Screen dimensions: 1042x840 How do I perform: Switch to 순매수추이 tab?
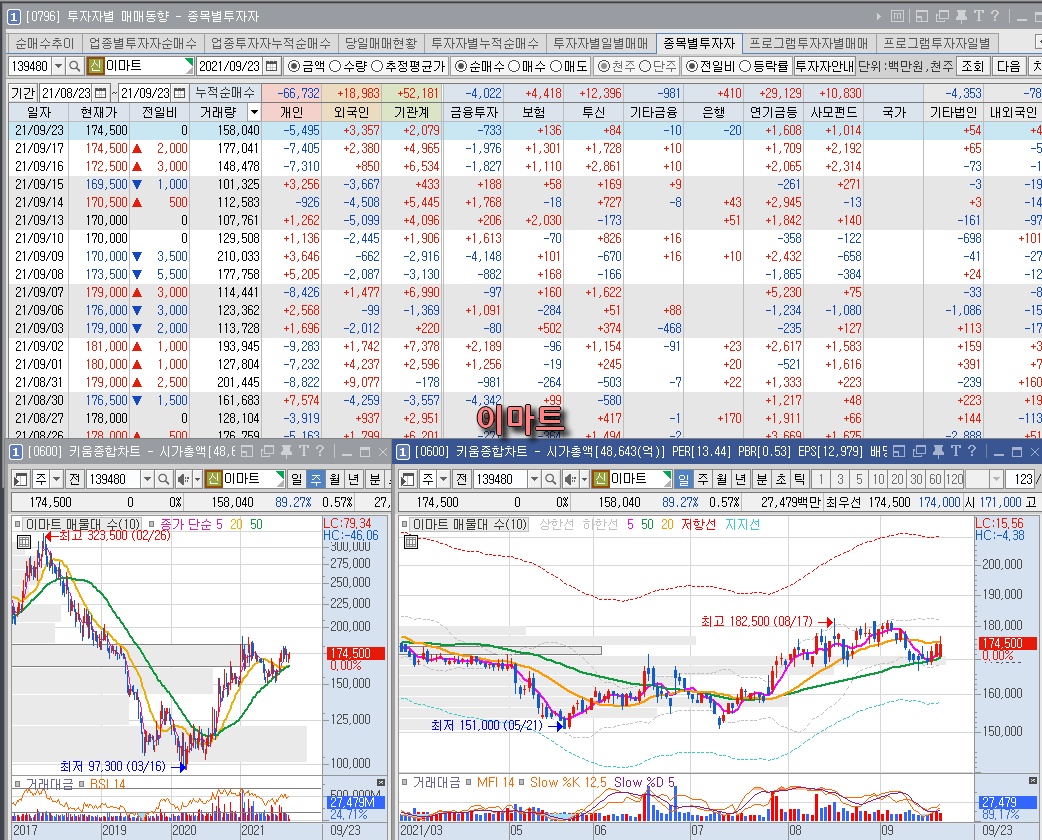(x=45, y=43)
